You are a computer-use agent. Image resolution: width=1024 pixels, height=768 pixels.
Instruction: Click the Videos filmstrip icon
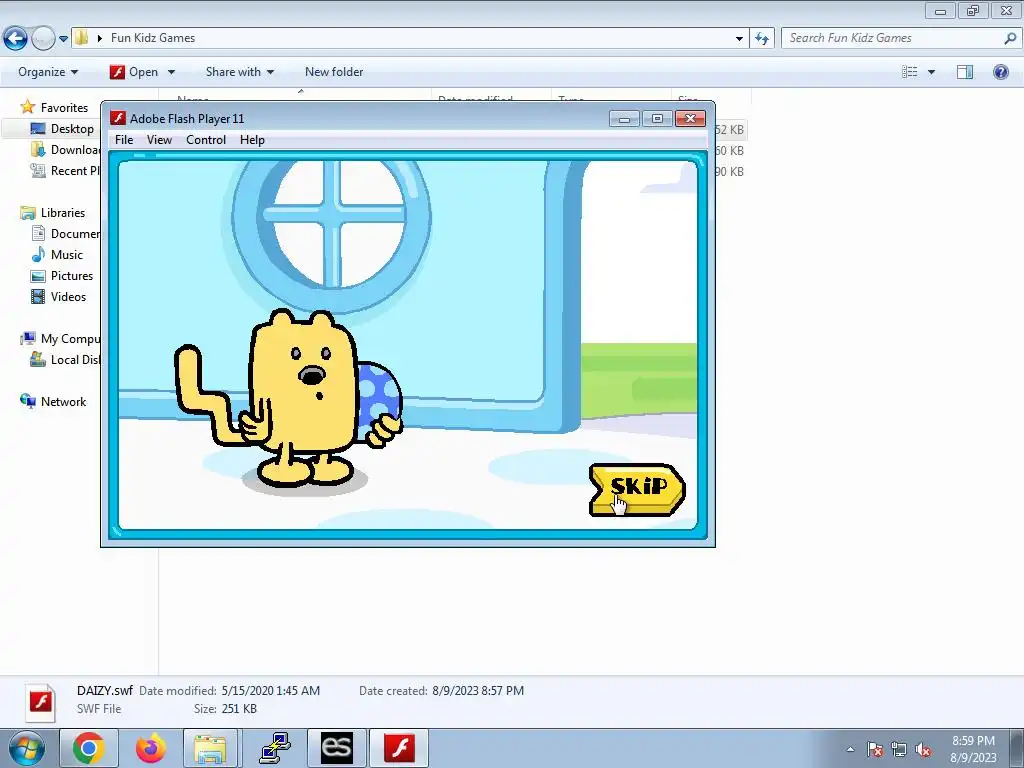39,296
